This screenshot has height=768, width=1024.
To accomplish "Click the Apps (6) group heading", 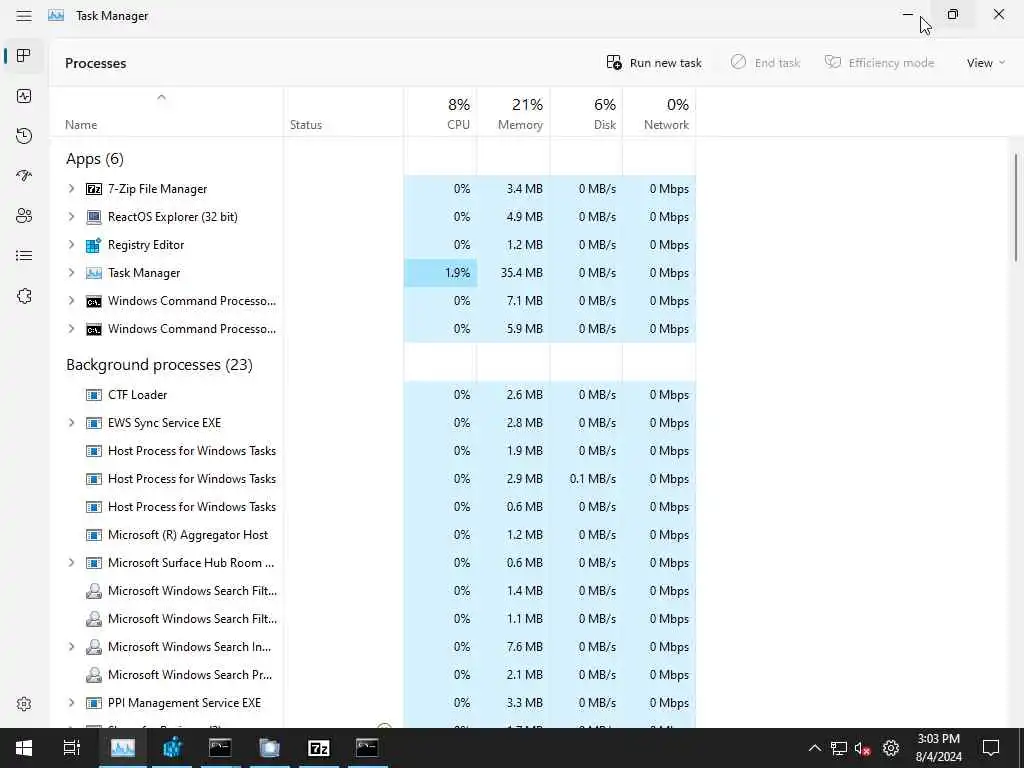I will pos(95,159).
